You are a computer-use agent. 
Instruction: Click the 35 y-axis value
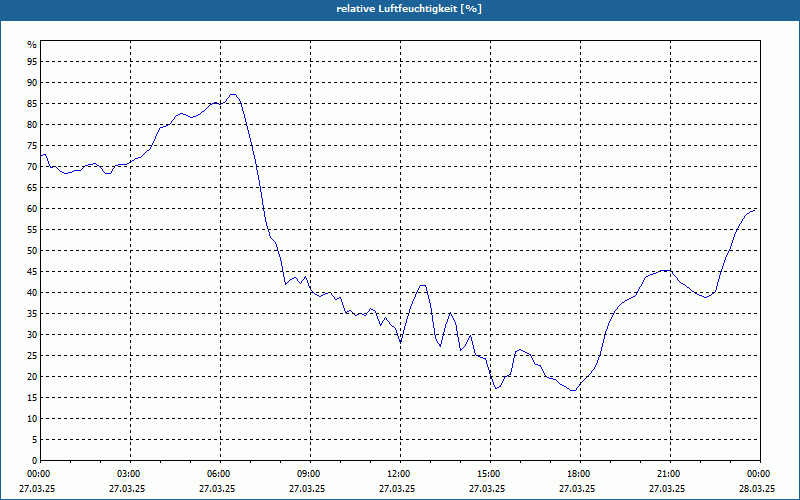[x=32, y=314]
